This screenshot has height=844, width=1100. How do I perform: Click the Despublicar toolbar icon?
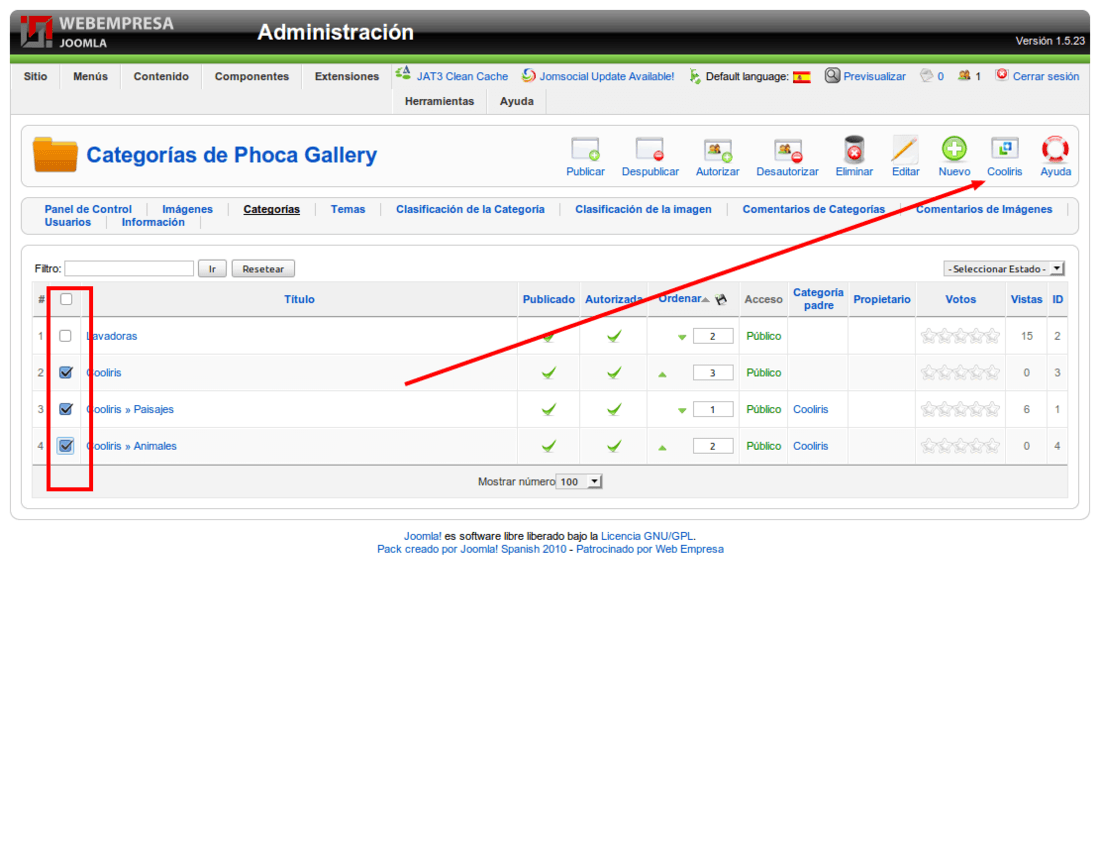[x=650, y=149]
